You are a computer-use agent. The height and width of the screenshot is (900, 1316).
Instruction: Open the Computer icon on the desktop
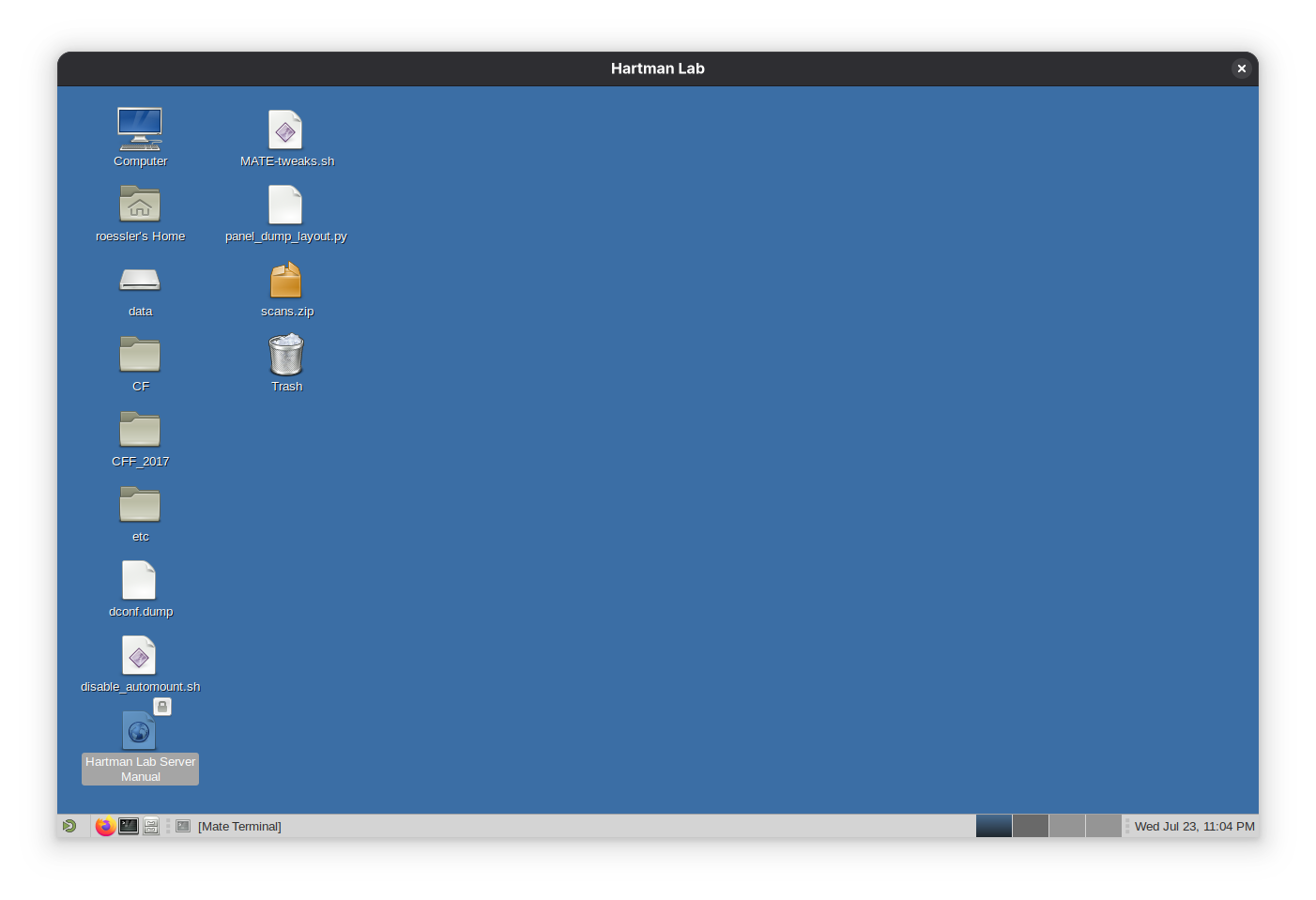click(x=139, y=130)
